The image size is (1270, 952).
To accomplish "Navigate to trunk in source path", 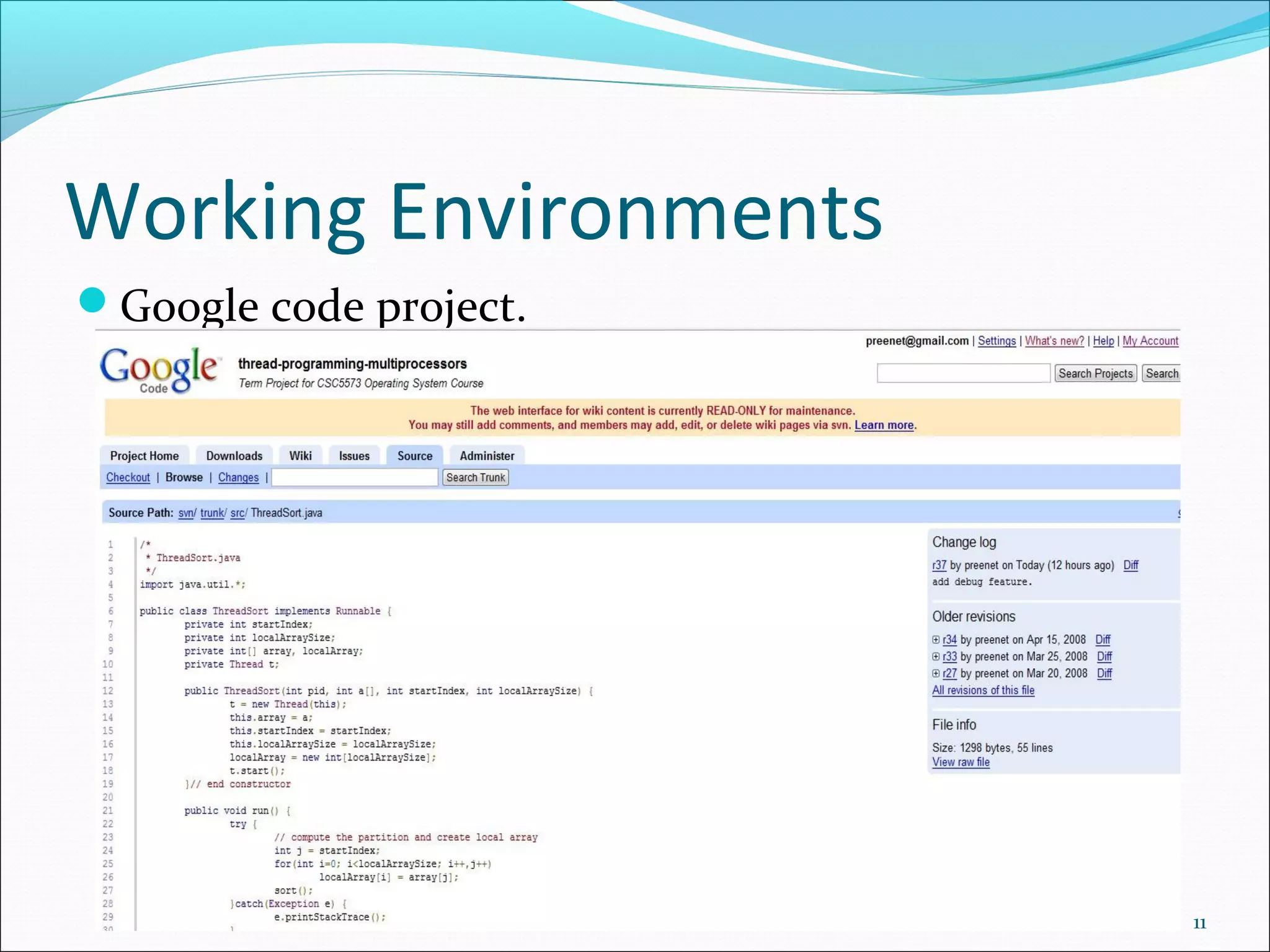I will point(212,513).
